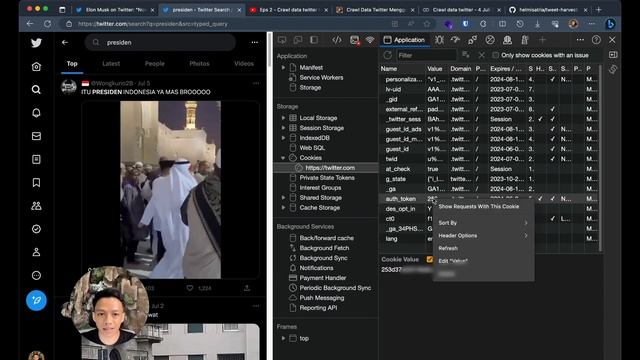The height and width of the screenshot is (360, 640).
Task: Favorite this page star icon
Action: tap(427, 24)
